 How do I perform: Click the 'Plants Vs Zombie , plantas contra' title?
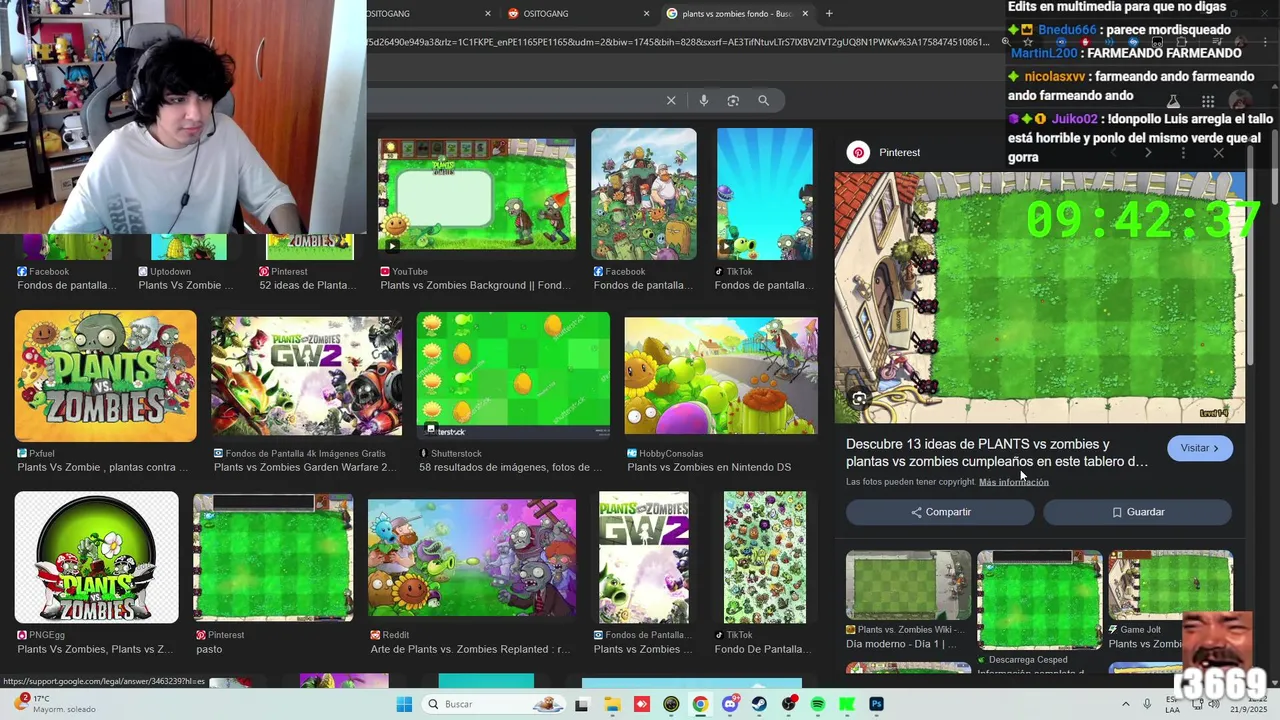click(x=102, y=467)
